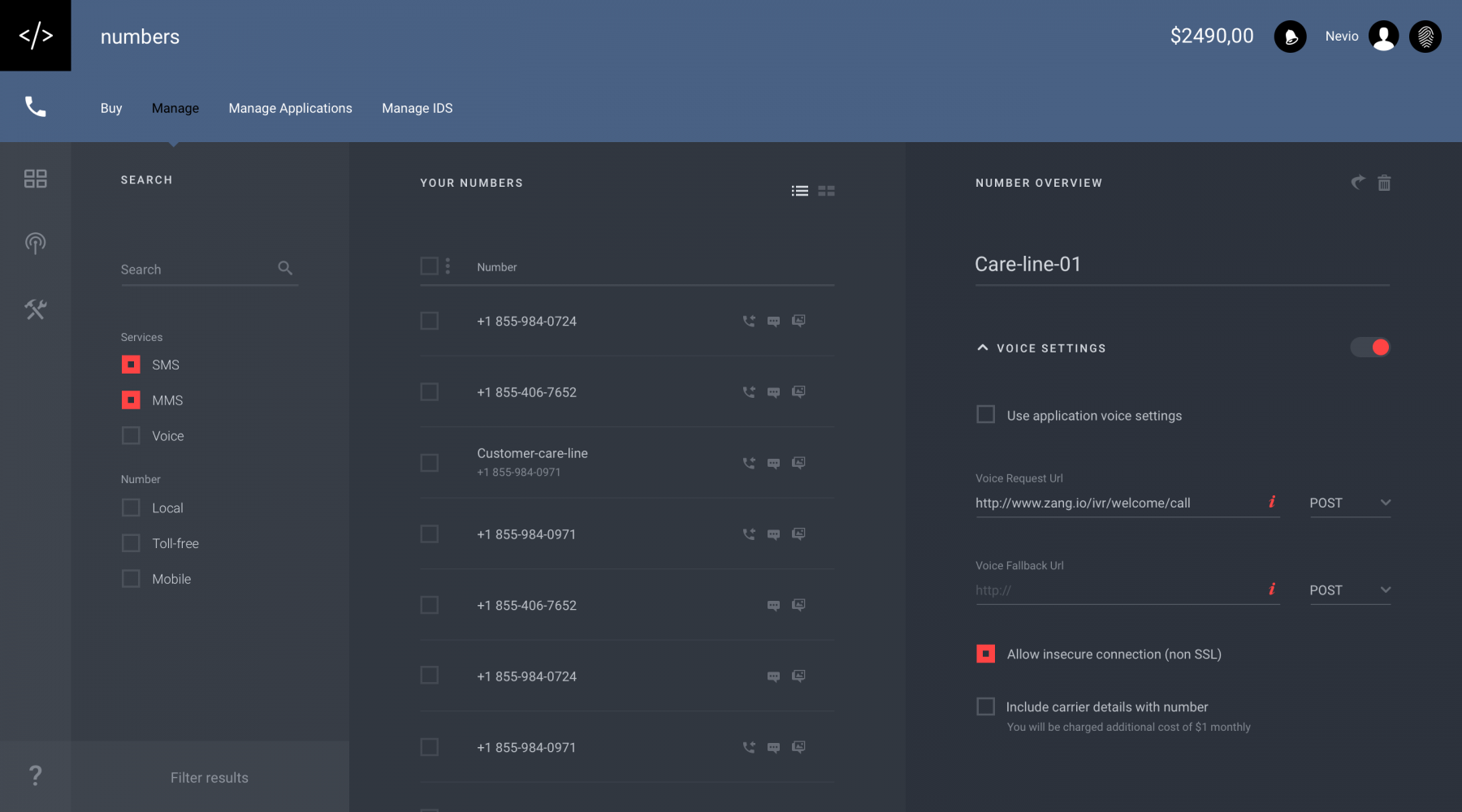Open the tools icon in sidebar
This screenshot has height=812, width=1462.
(35, 309)
